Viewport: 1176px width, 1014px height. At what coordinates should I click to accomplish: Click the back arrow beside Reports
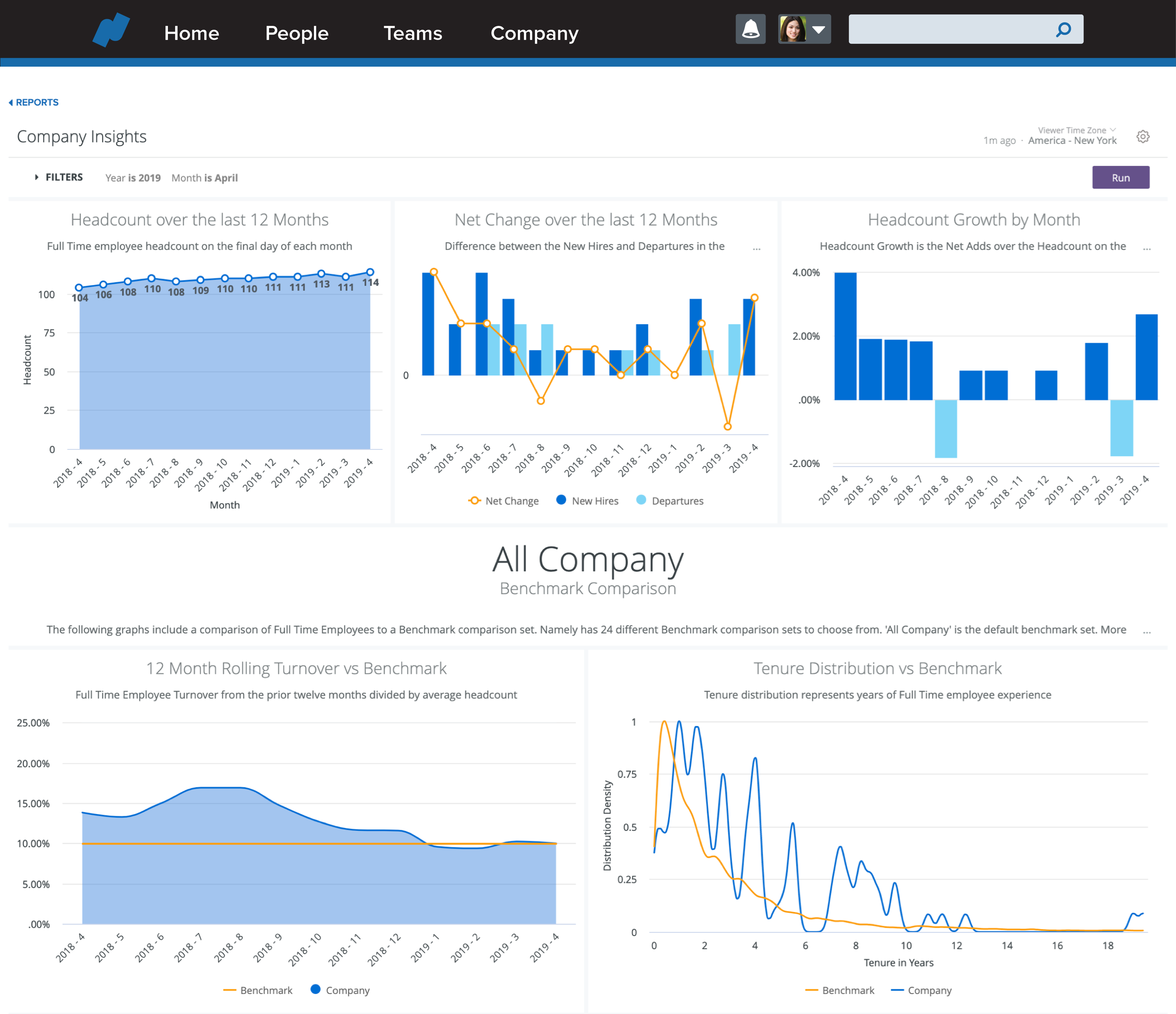point(11,102)
